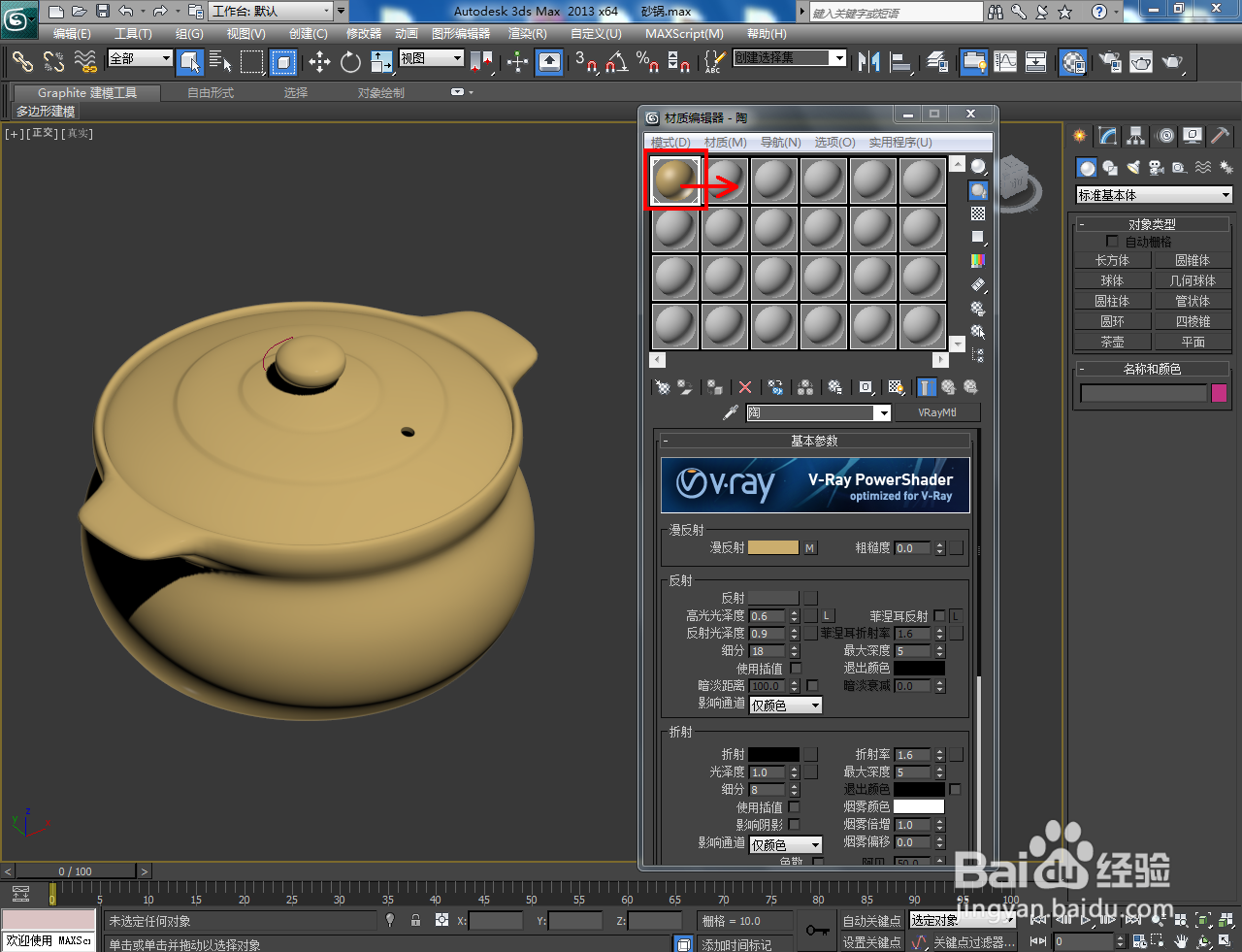Open the 编辑(E) menu
This screenshot has width=1242, height=952.
[72, 33]
